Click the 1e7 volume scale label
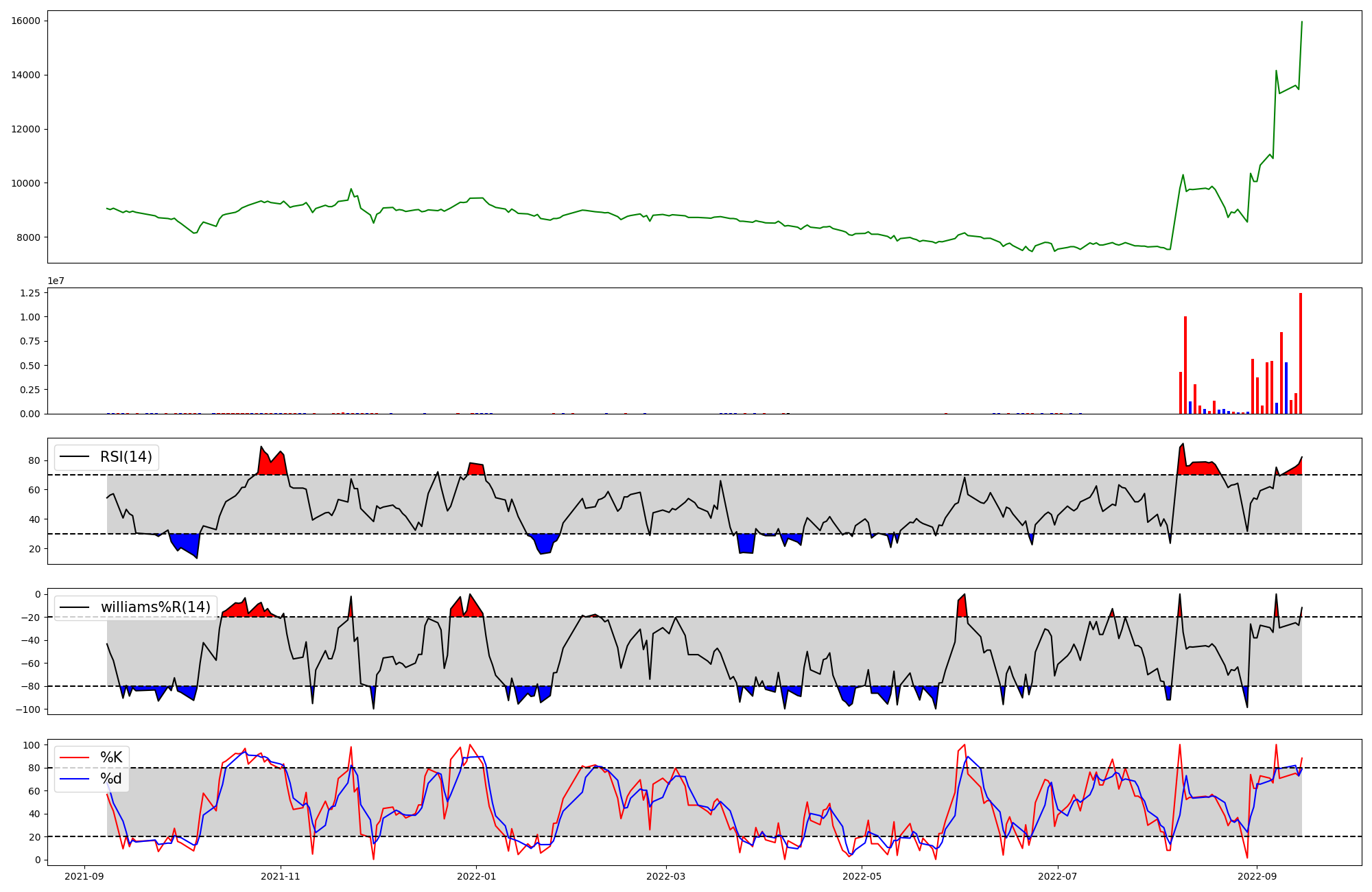Screen dimensions: 1372x892 pyautogui.click(x=56, y=281)
